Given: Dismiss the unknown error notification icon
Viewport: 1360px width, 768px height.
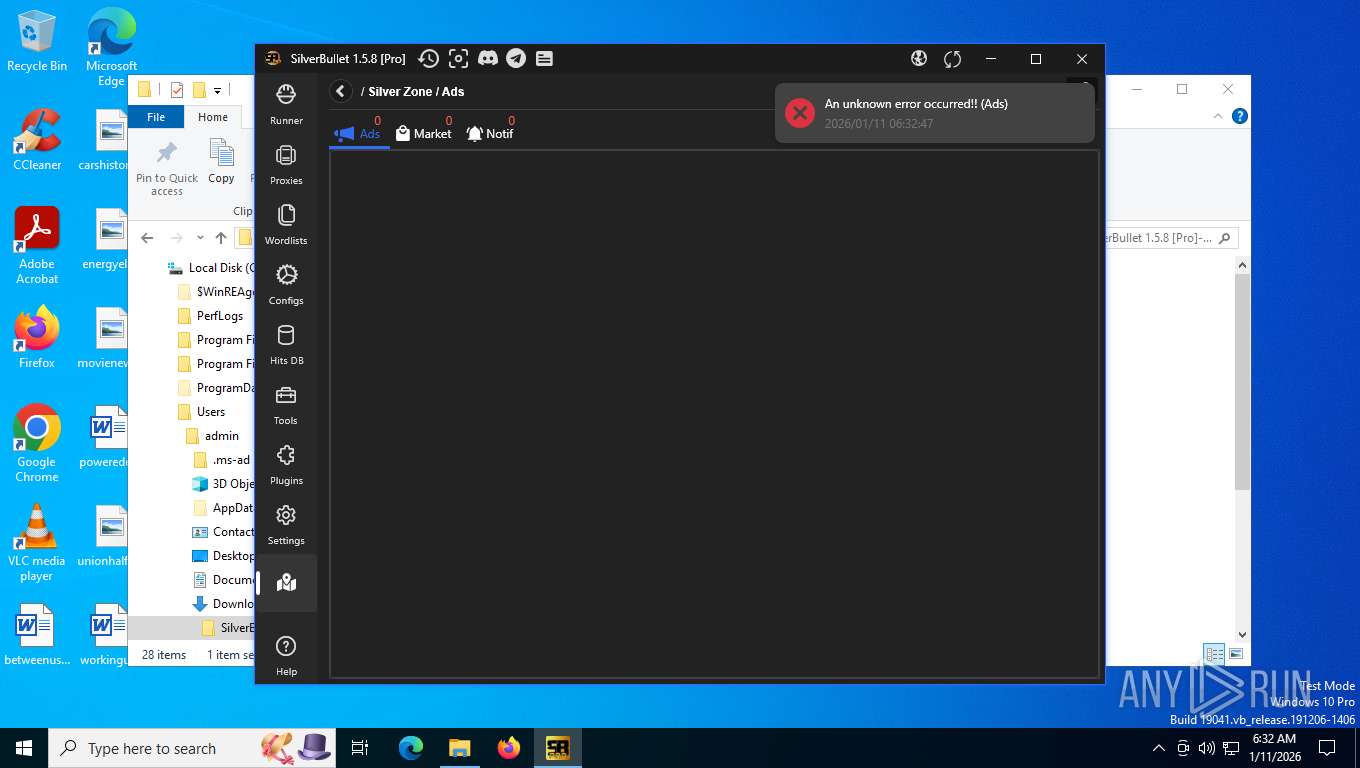Looking at the screenshot, I should click(x=799, y=113).
